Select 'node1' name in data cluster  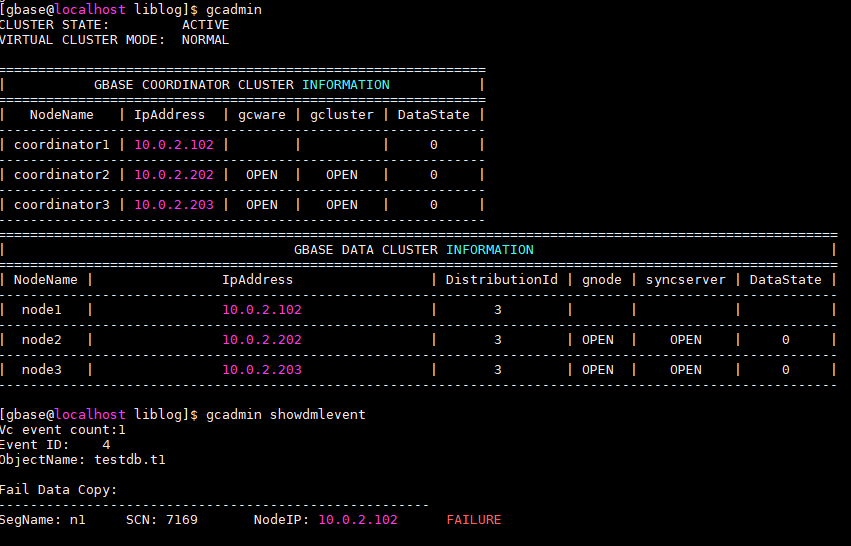(42, 310)
